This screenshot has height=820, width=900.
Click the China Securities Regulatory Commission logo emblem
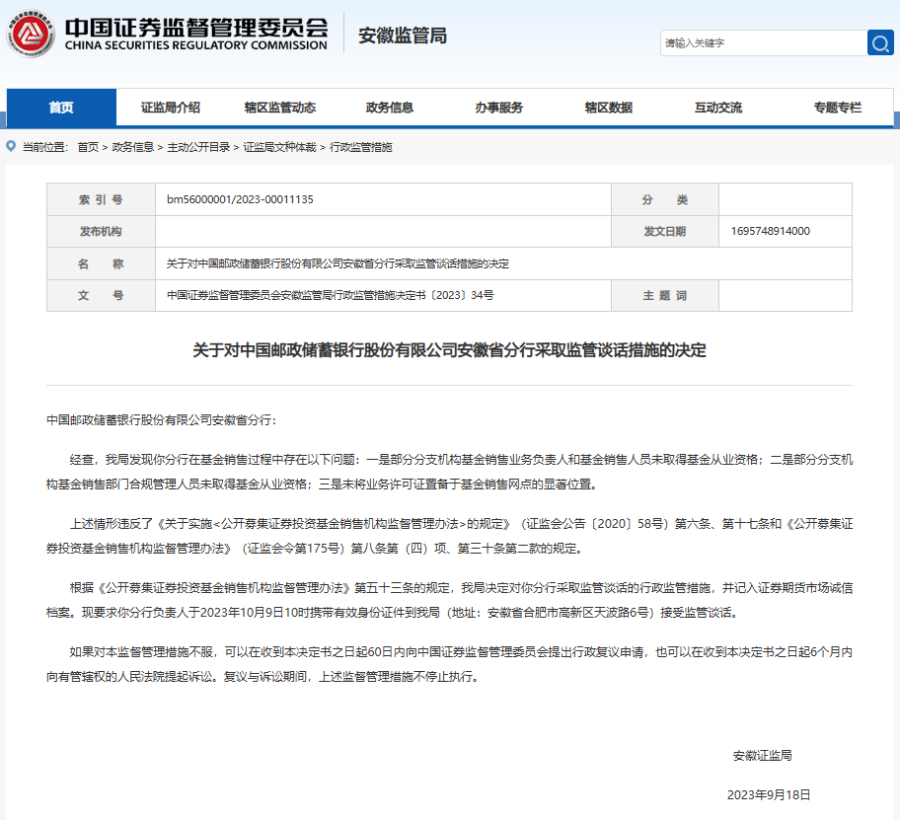(31, 35)
